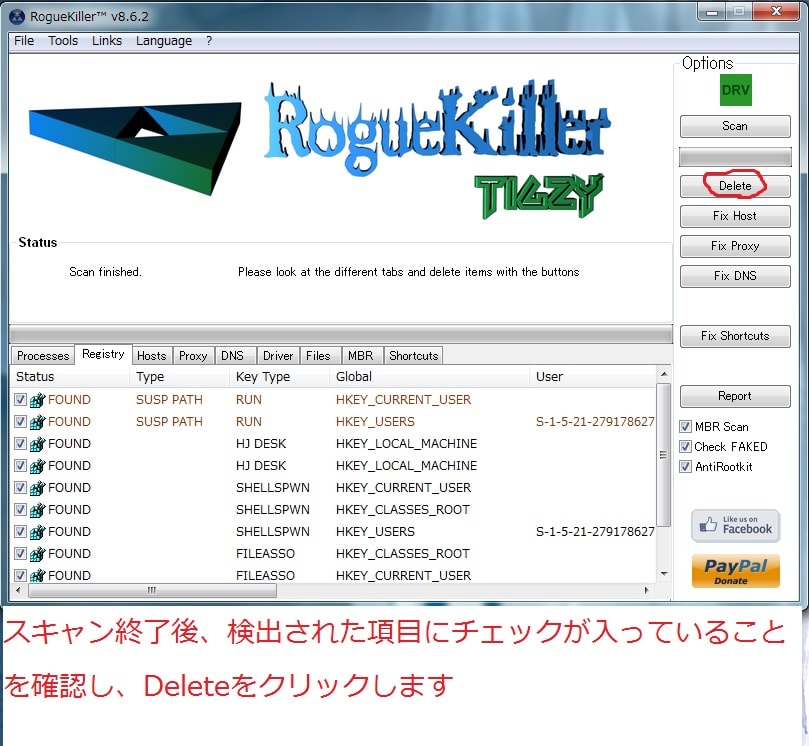This screenshot has width=809, height=746.
Task: Uncheck the HKEY_USERS RUN entry
Action: pyautogui.click(x=20, y=421)
